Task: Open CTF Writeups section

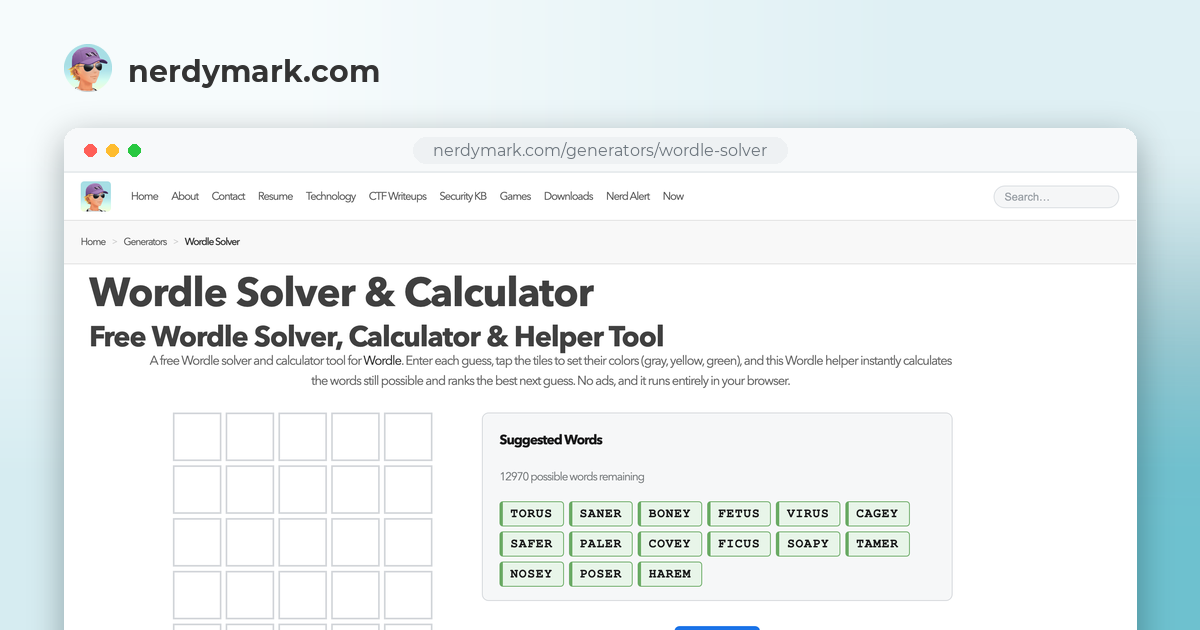Action: pos(397,196)
